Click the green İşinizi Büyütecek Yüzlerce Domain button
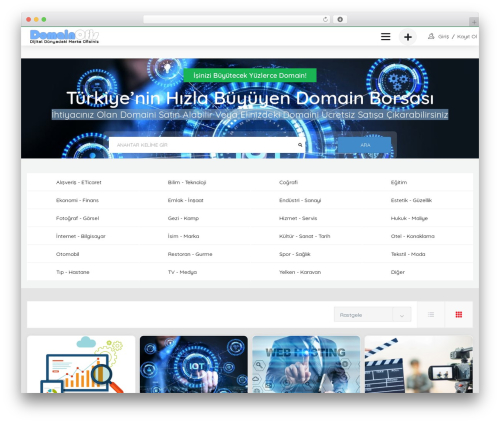 tap(250, 75)
